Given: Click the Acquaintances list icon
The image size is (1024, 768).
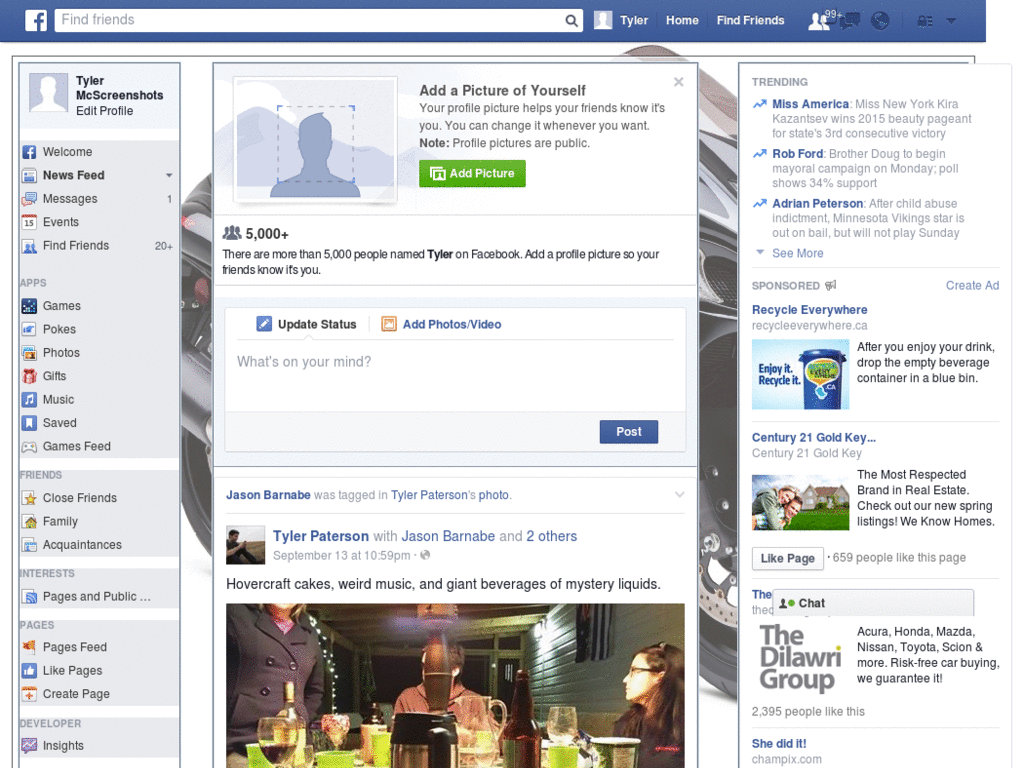Looking at the screenshot, I should coord(29,545).
